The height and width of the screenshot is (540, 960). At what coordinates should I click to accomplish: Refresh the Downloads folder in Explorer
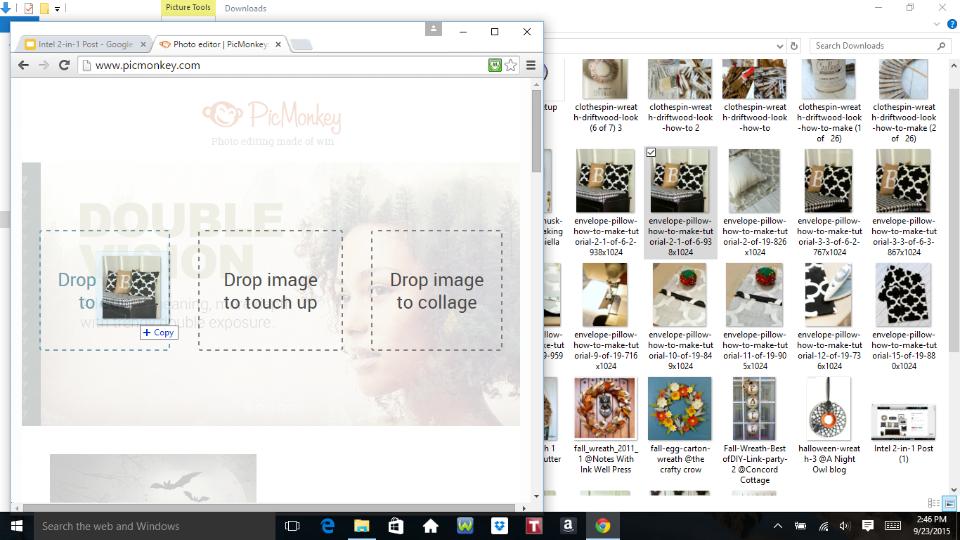794,46
